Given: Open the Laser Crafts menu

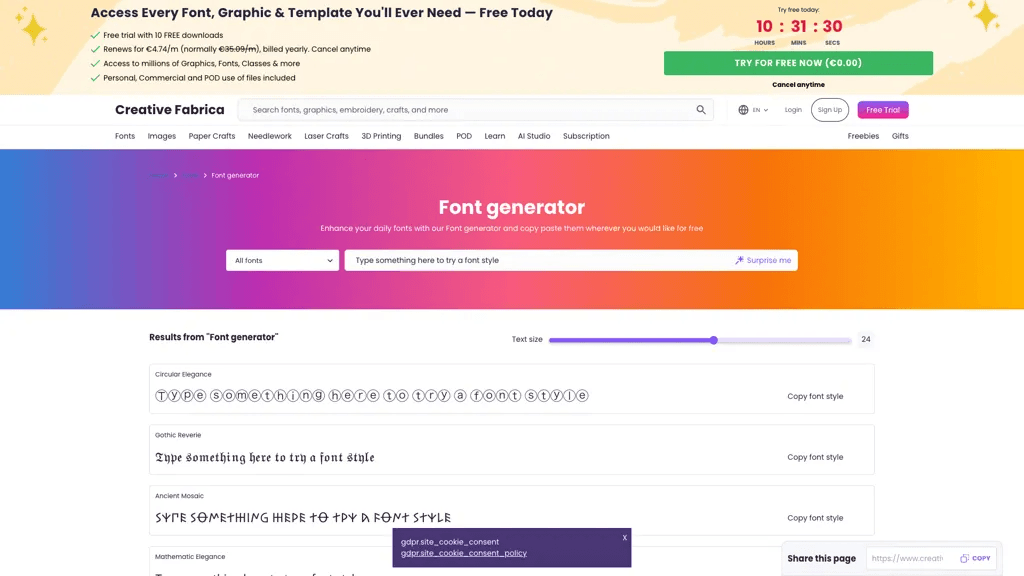Looking at the screenshot, I should (327, 136).
